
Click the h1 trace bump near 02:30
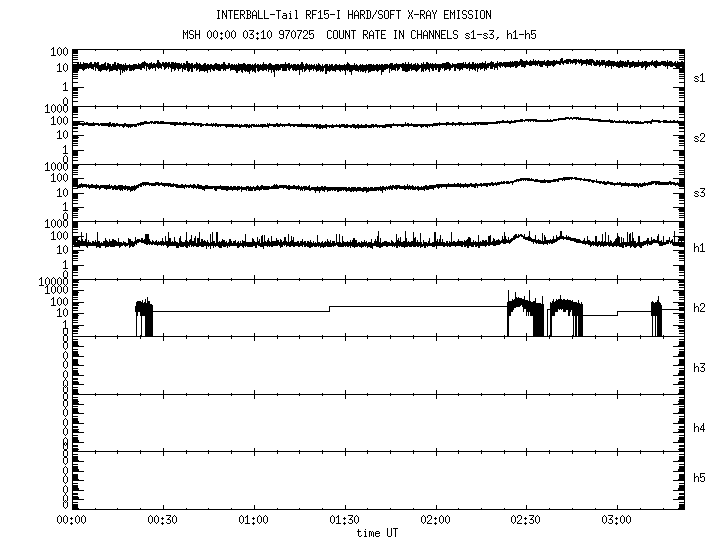pyautogui.click(x=519, y=238)
